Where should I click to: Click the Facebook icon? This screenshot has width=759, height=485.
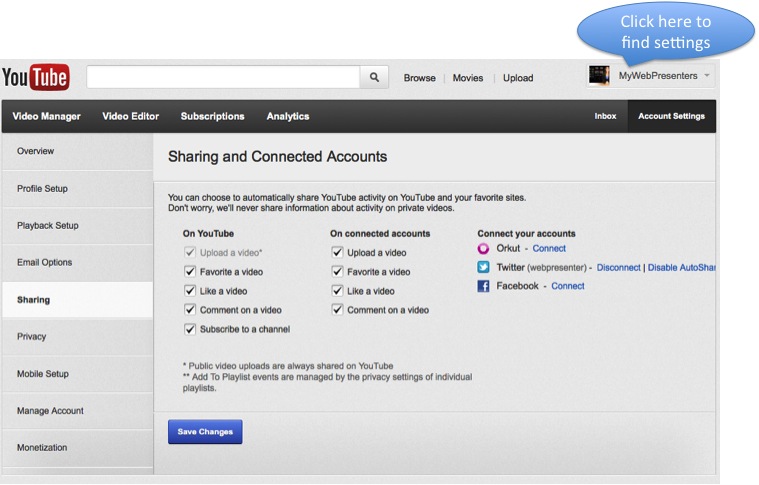[483, 286]
